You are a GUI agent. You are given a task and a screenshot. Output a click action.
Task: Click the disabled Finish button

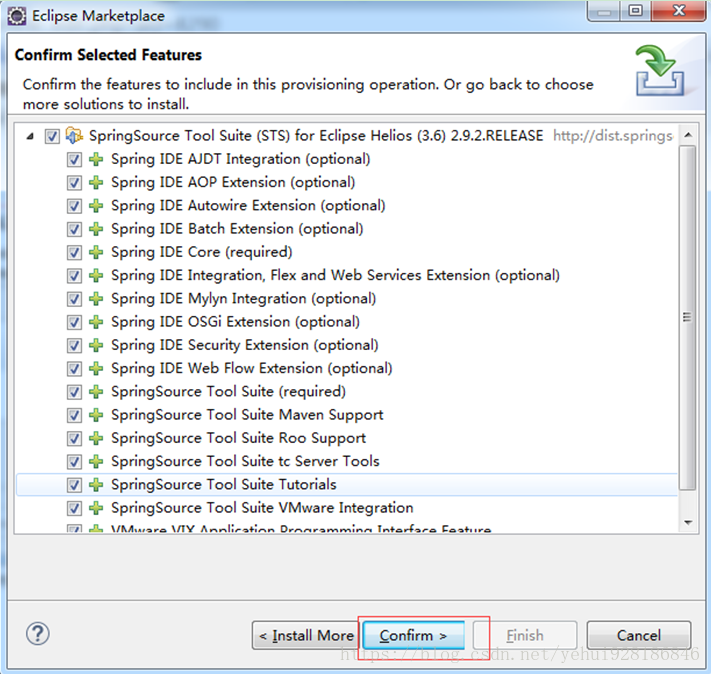(525, 635)
